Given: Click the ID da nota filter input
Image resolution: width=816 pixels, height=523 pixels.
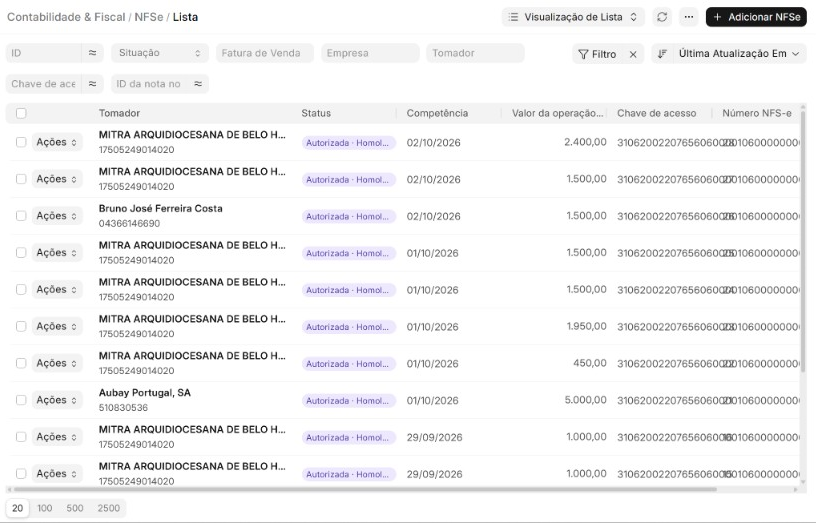Looking at the screenshot, I should click(x=149, y=84).
